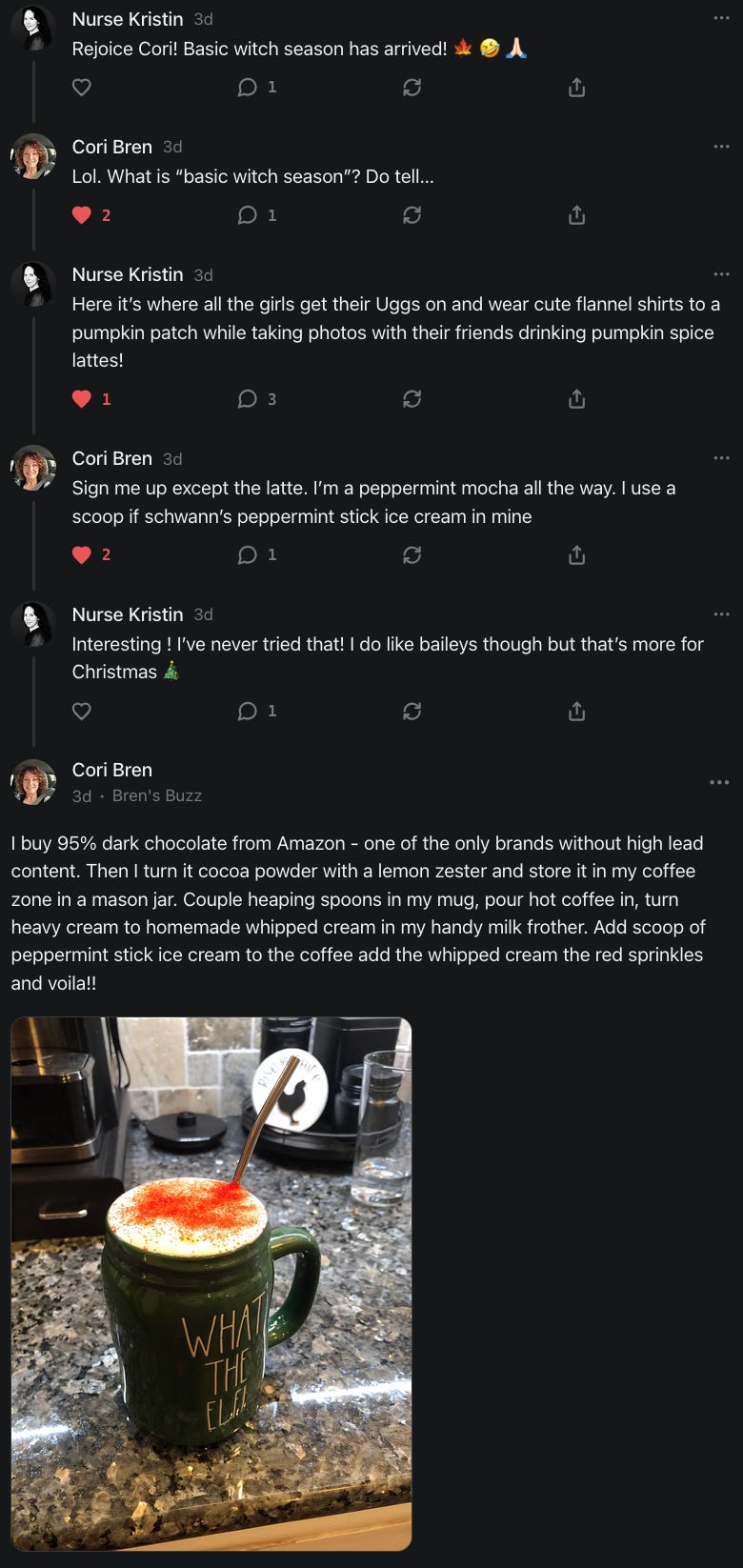Viewport: 743px width, 1568px height.
Task: Open more options on peppermint mocha comment
Action: coord(721,458)
